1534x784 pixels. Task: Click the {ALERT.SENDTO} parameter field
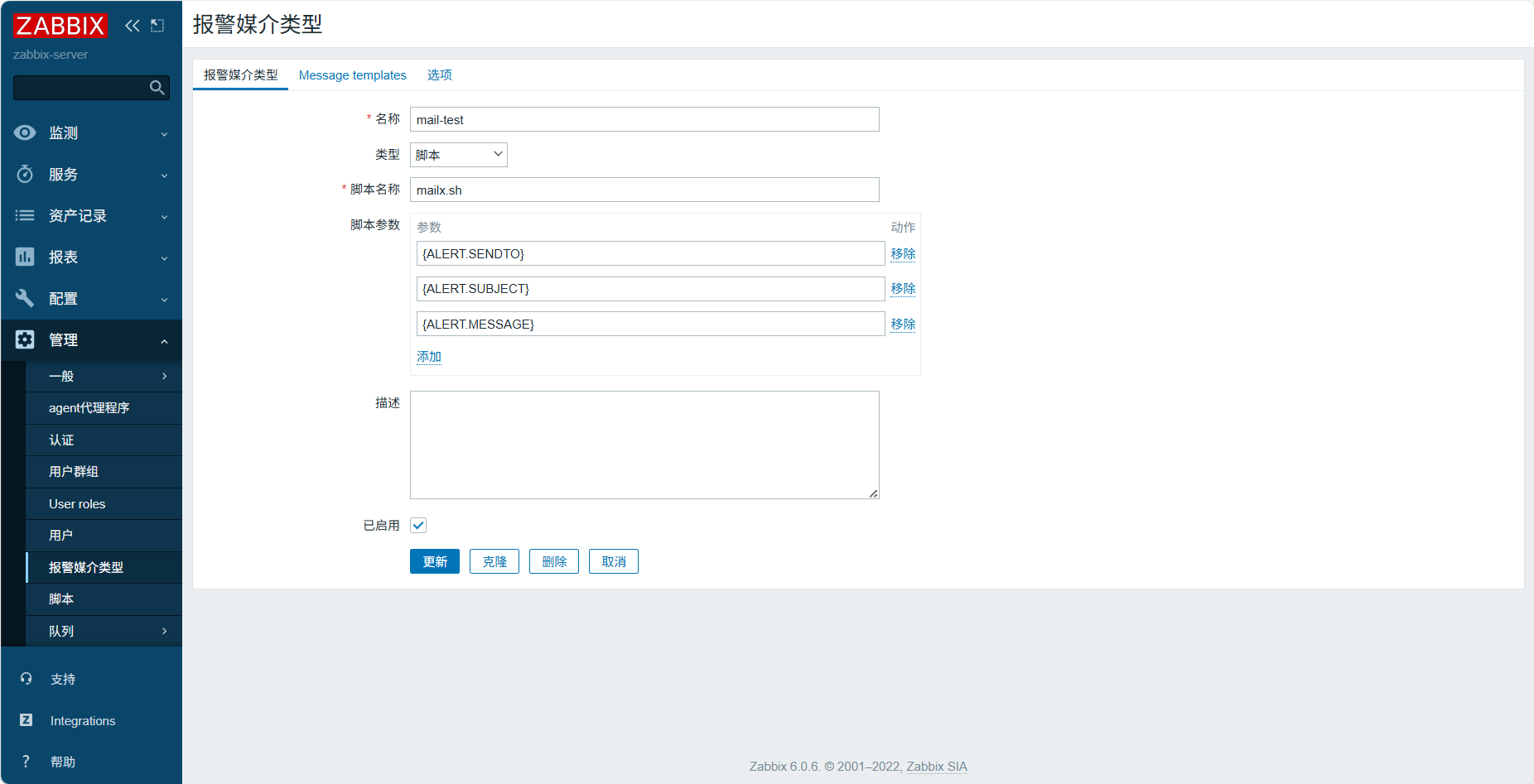650,253
